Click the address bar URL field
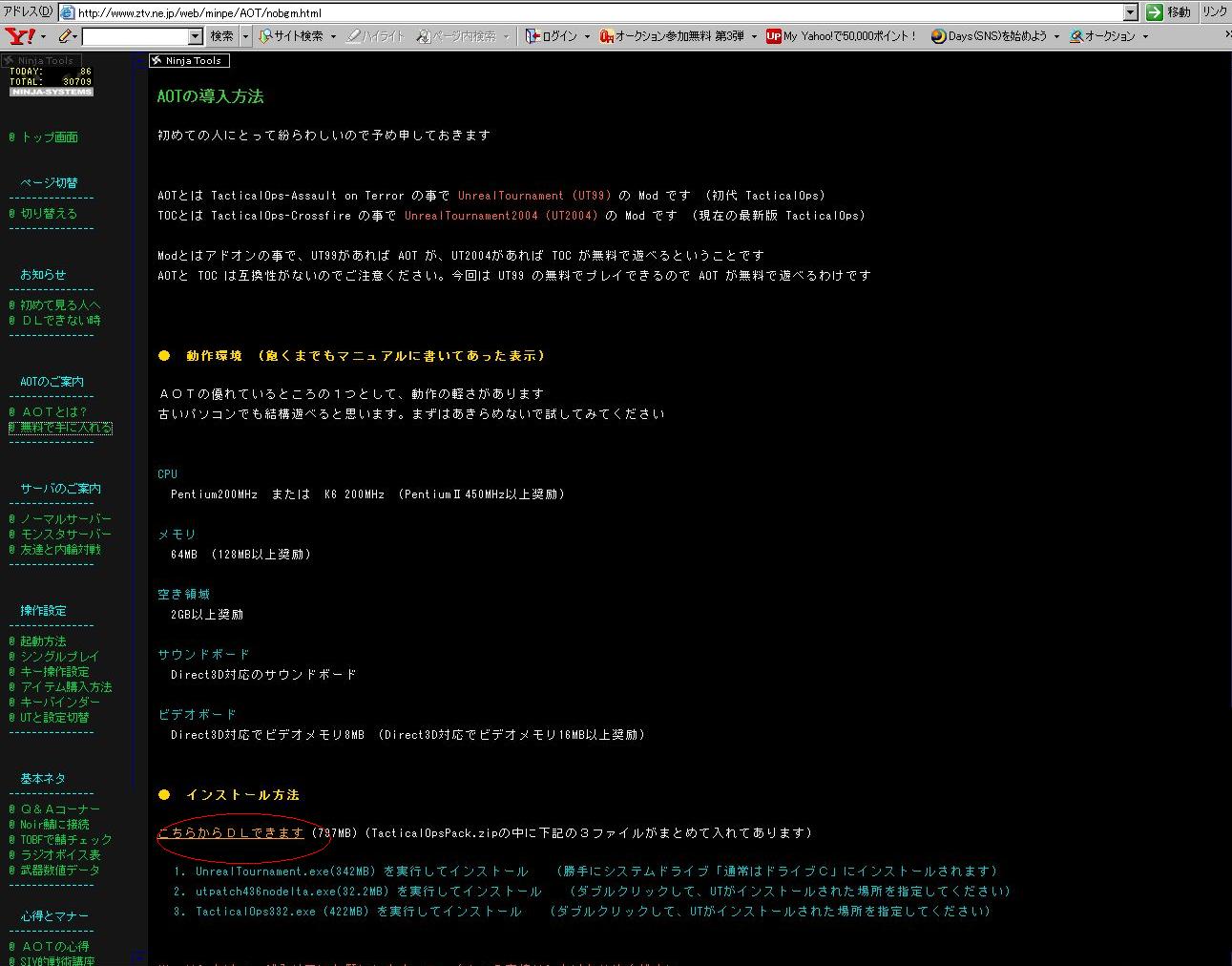 (598, 13)
